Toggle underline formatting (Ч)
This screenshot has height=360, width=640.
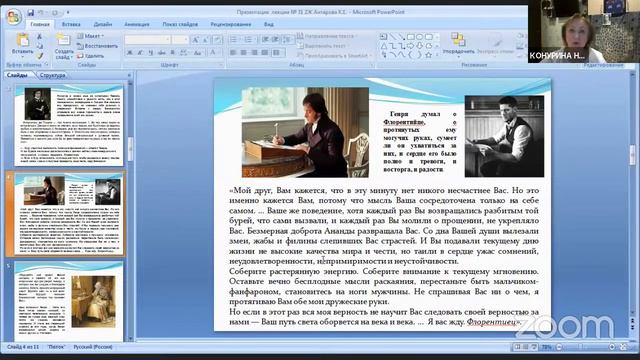(151, 53)
